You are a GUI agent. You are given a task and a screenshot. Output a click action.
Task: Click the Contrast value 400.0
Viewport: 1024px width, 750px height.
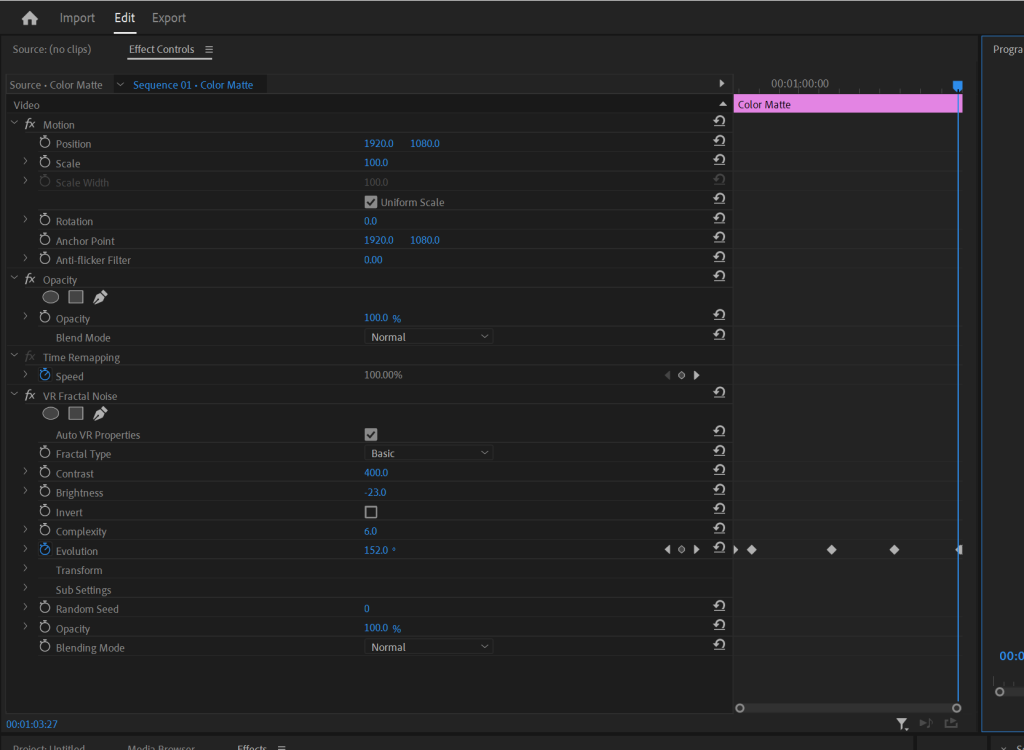376,472
